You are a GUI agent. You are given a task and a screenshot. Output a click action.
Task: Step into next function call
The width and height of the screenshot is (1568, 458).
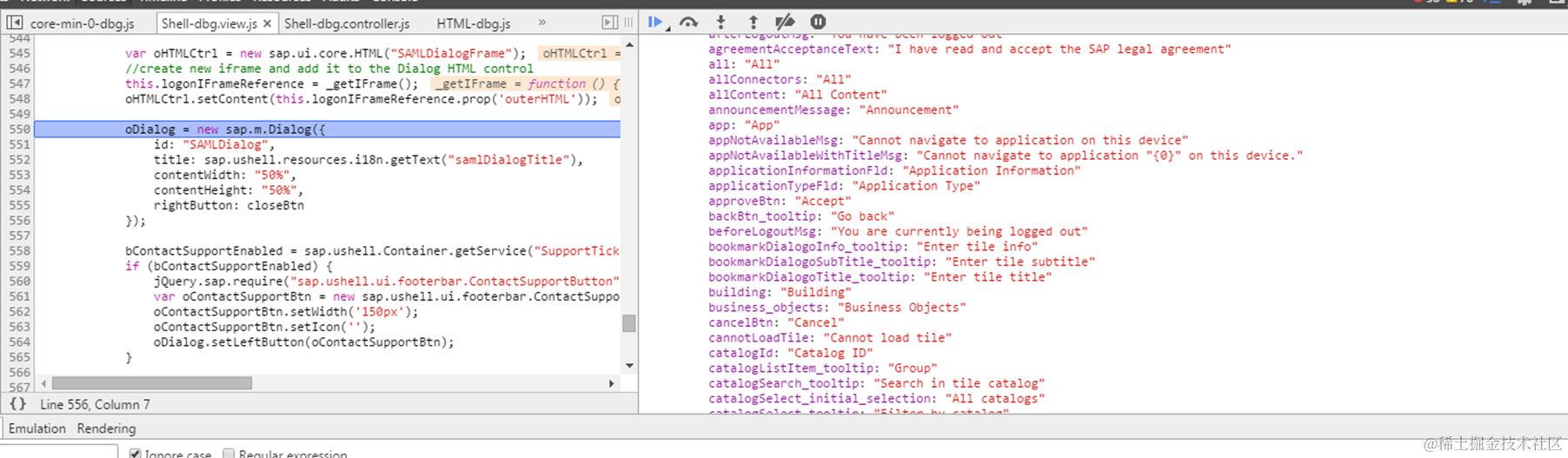[721, 22]
